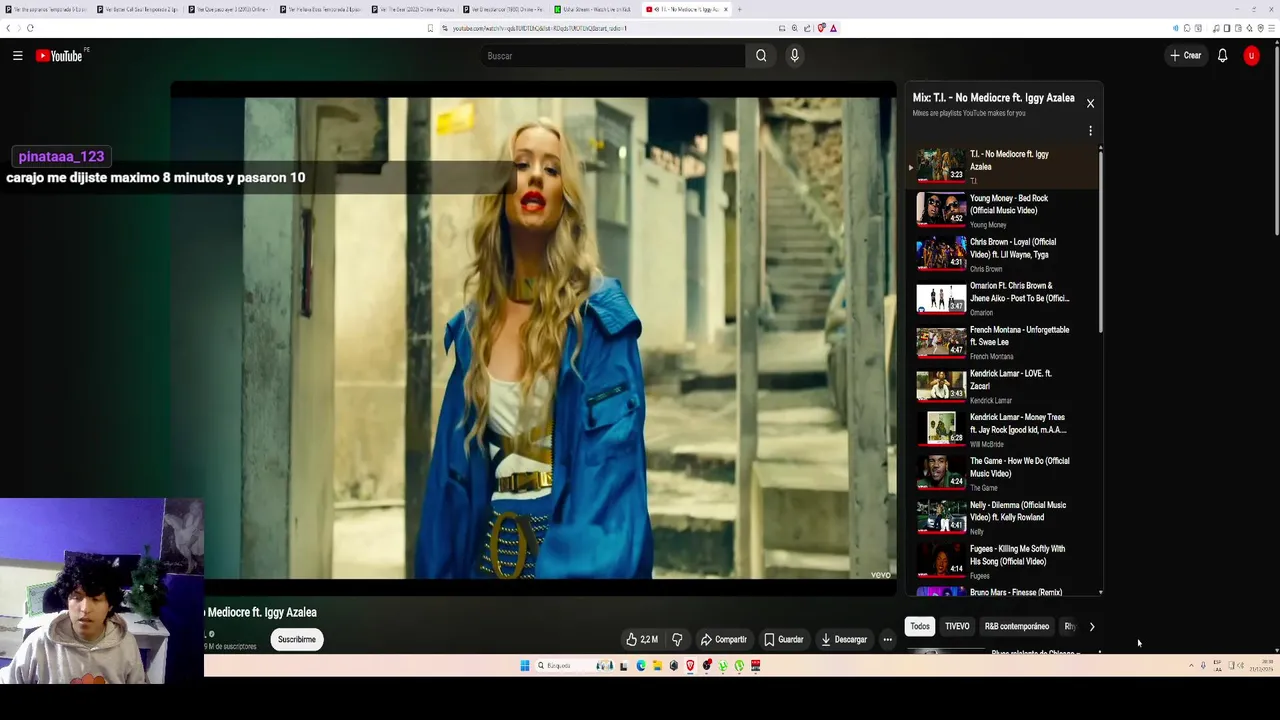Focus the Buscar search field
1280x720 pixels.
coord(613,56)
